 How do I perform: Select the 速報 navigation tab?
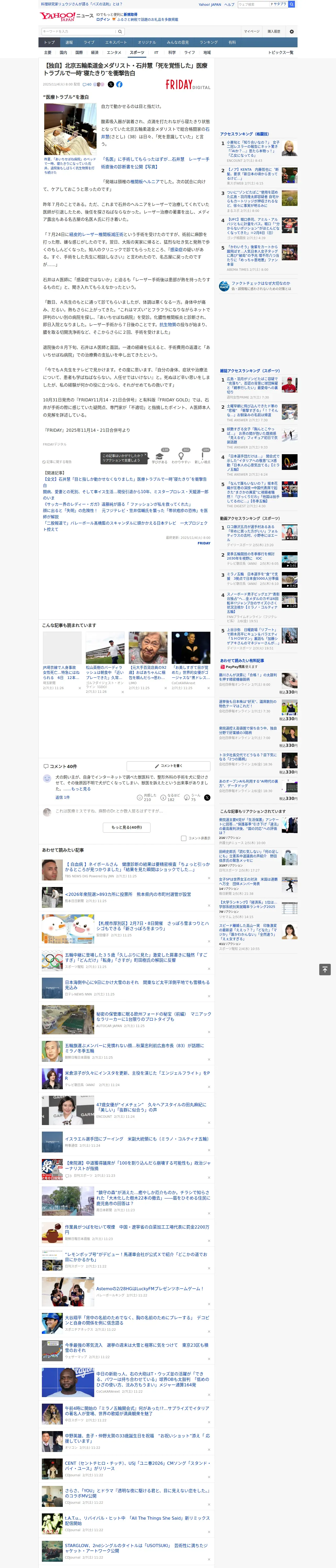coord(69,43)
